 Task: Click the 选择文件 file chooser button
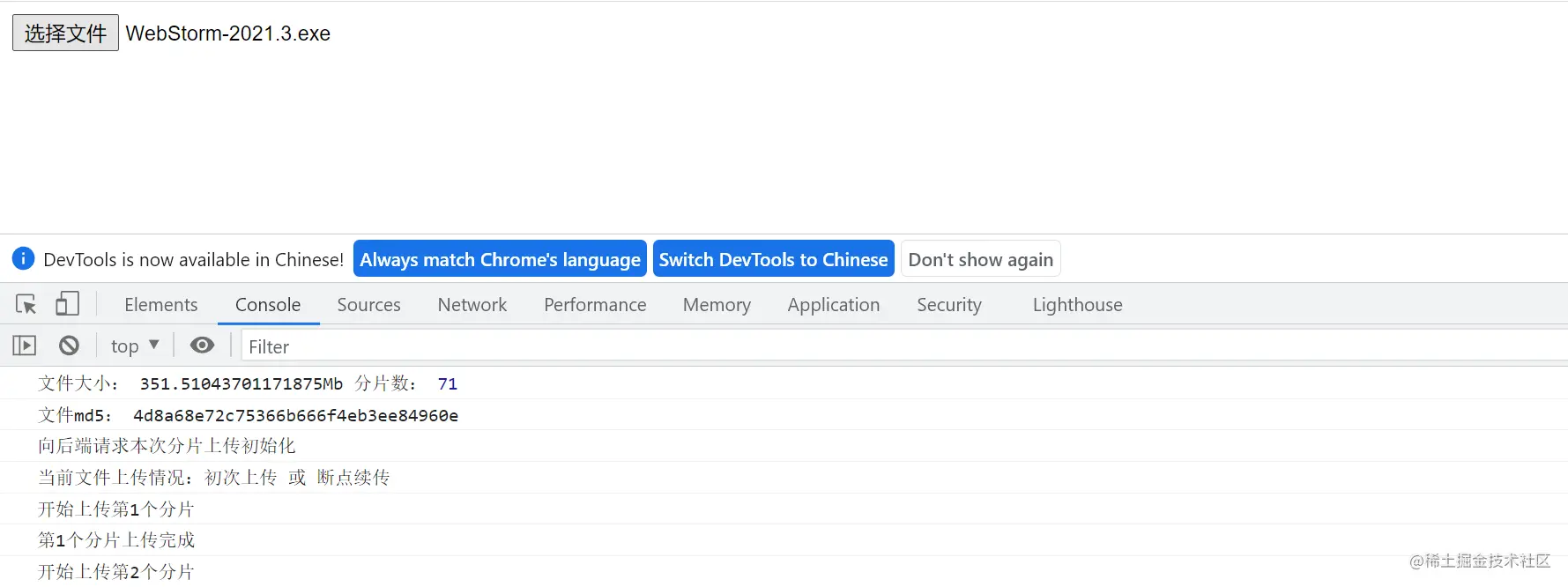coord(65,33)
